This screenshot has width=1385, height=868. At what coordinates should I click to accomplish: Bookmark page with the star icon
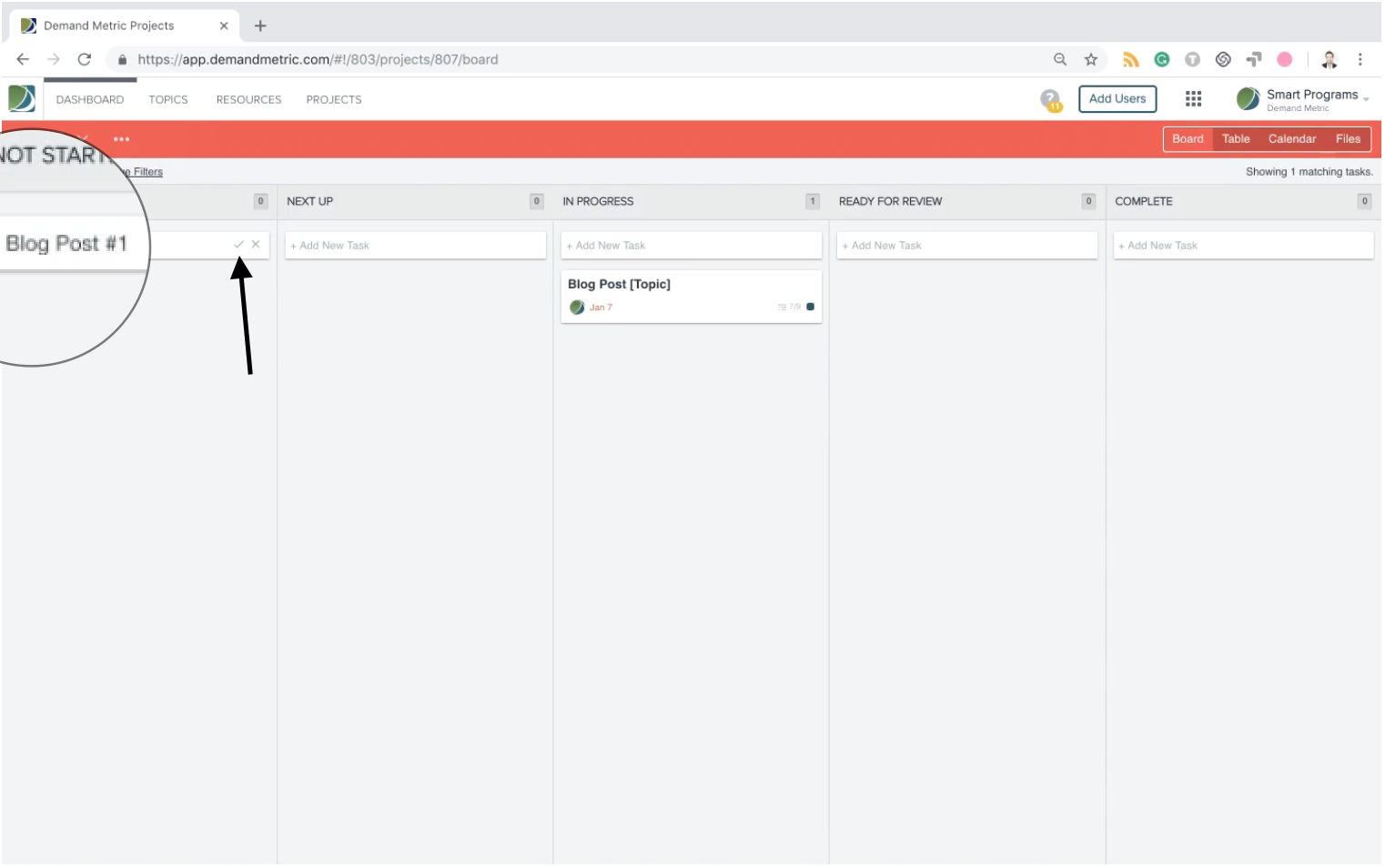pyautogui.click(x=1090, y=59)
